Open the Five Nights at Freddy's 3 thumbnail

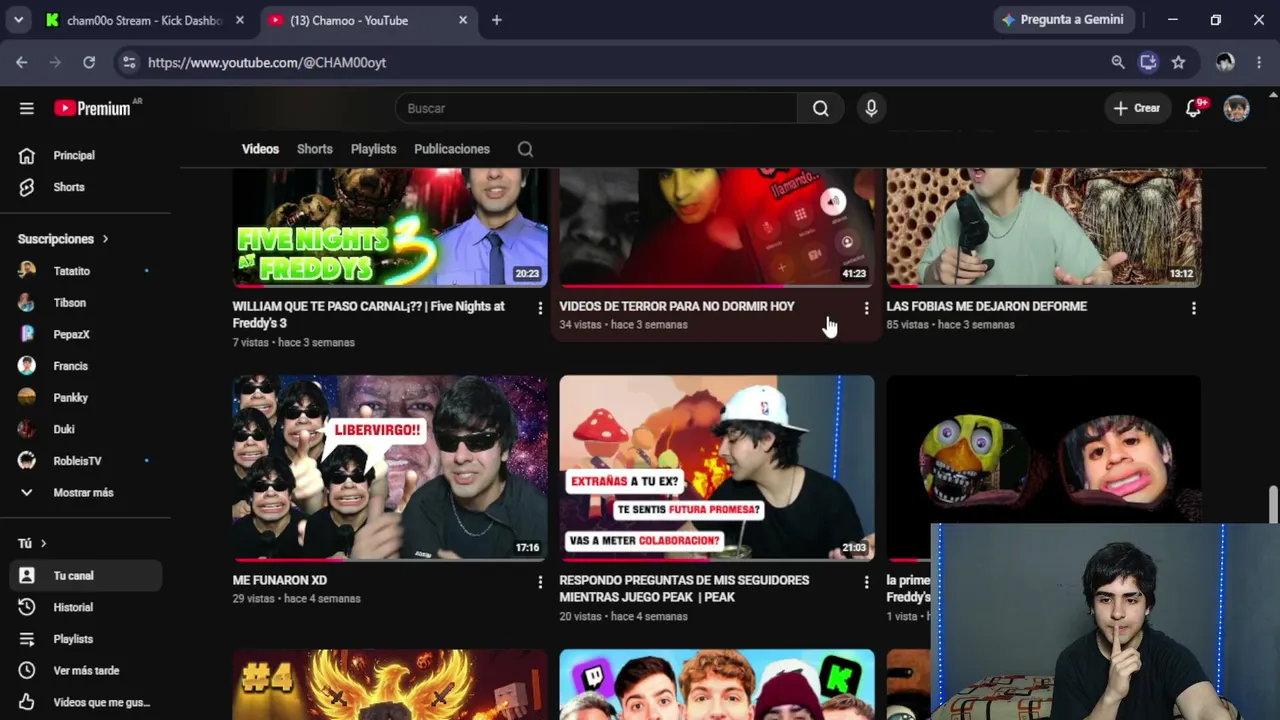coord(390,227)
